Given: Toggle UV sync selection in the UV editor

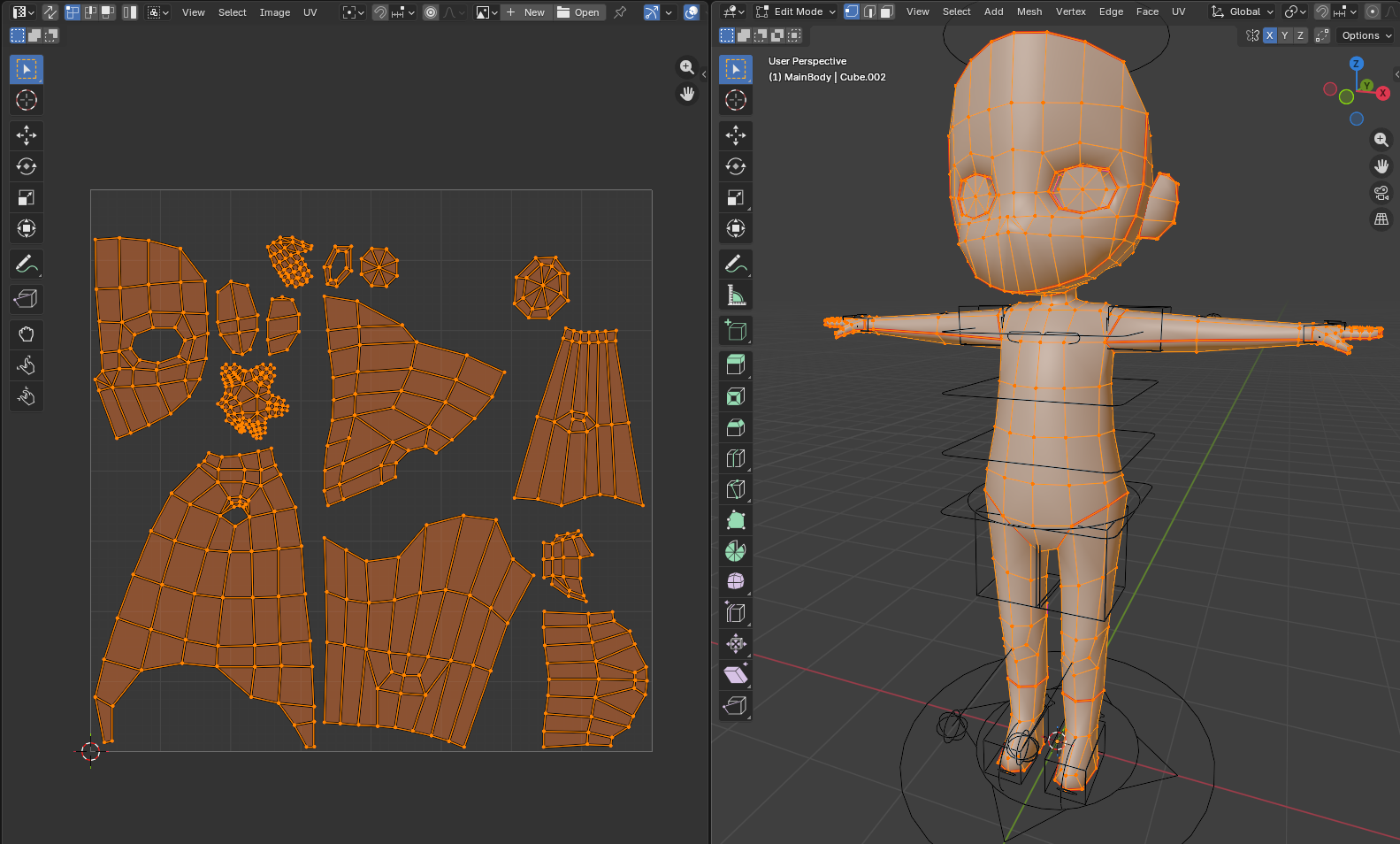Looking at the screenshot, I should [50, 12].
